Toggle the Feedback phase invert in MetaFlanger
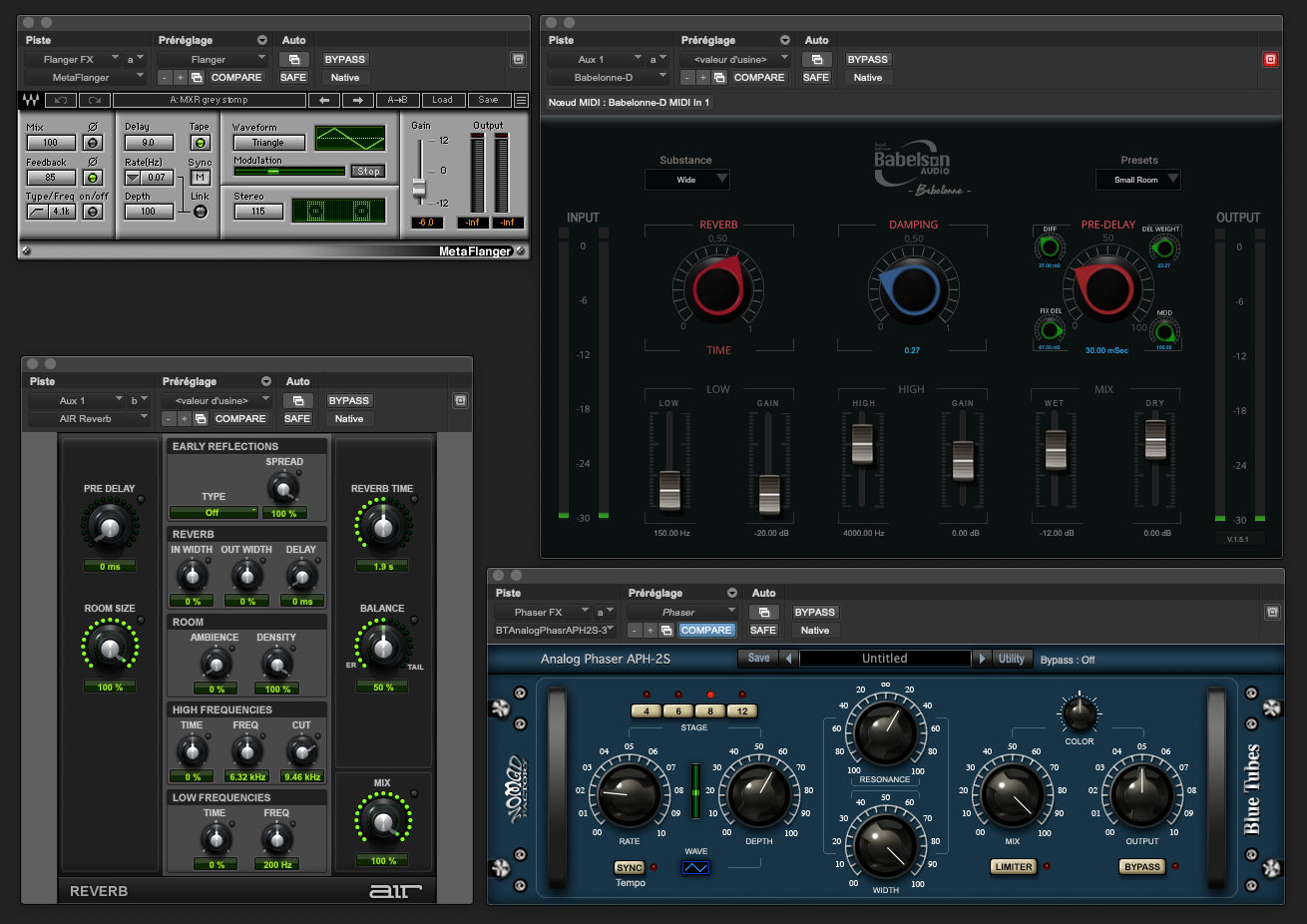This screenshot has height=924, width=1307. pyautogui.click(x=93, y=178)
